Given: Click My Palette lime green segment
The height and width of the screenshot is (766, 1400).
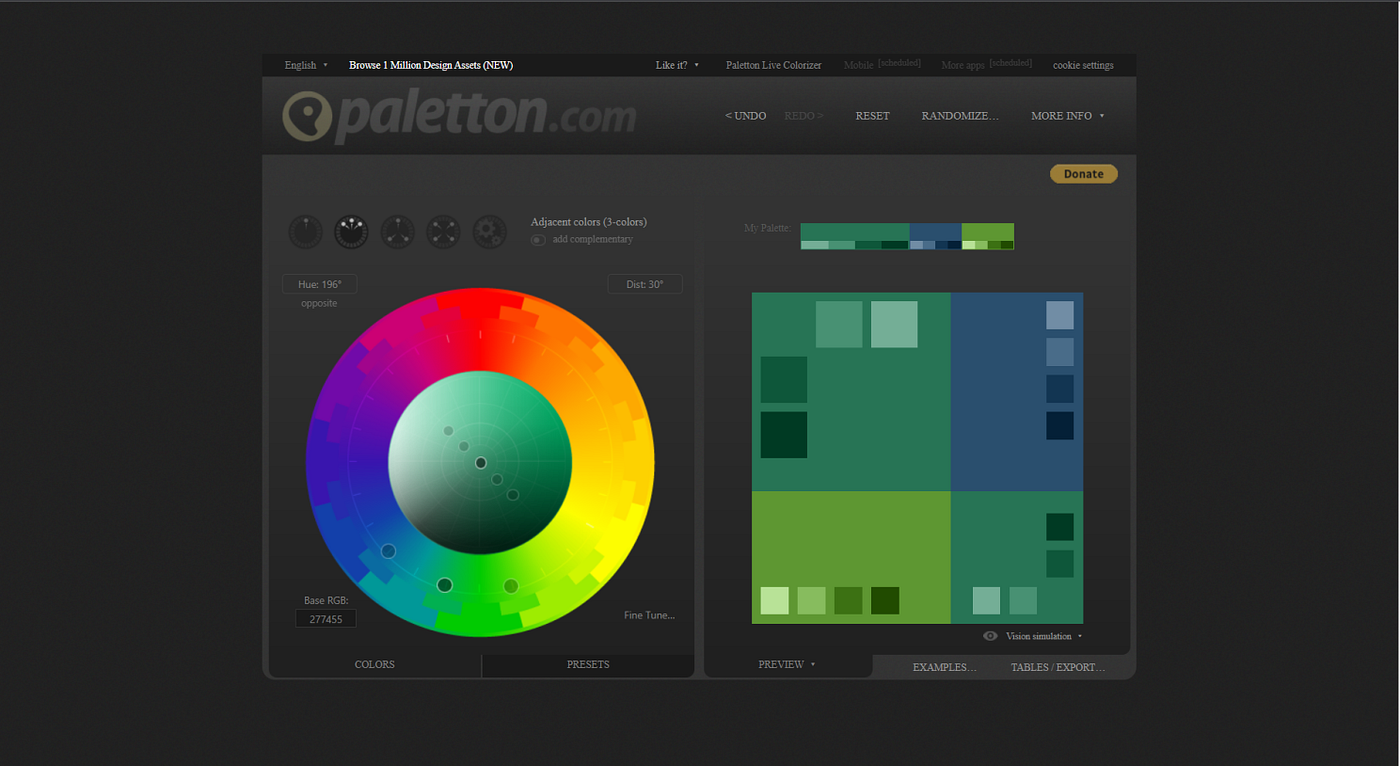Looking at the screenshot, I should click(x=988, y=232).
